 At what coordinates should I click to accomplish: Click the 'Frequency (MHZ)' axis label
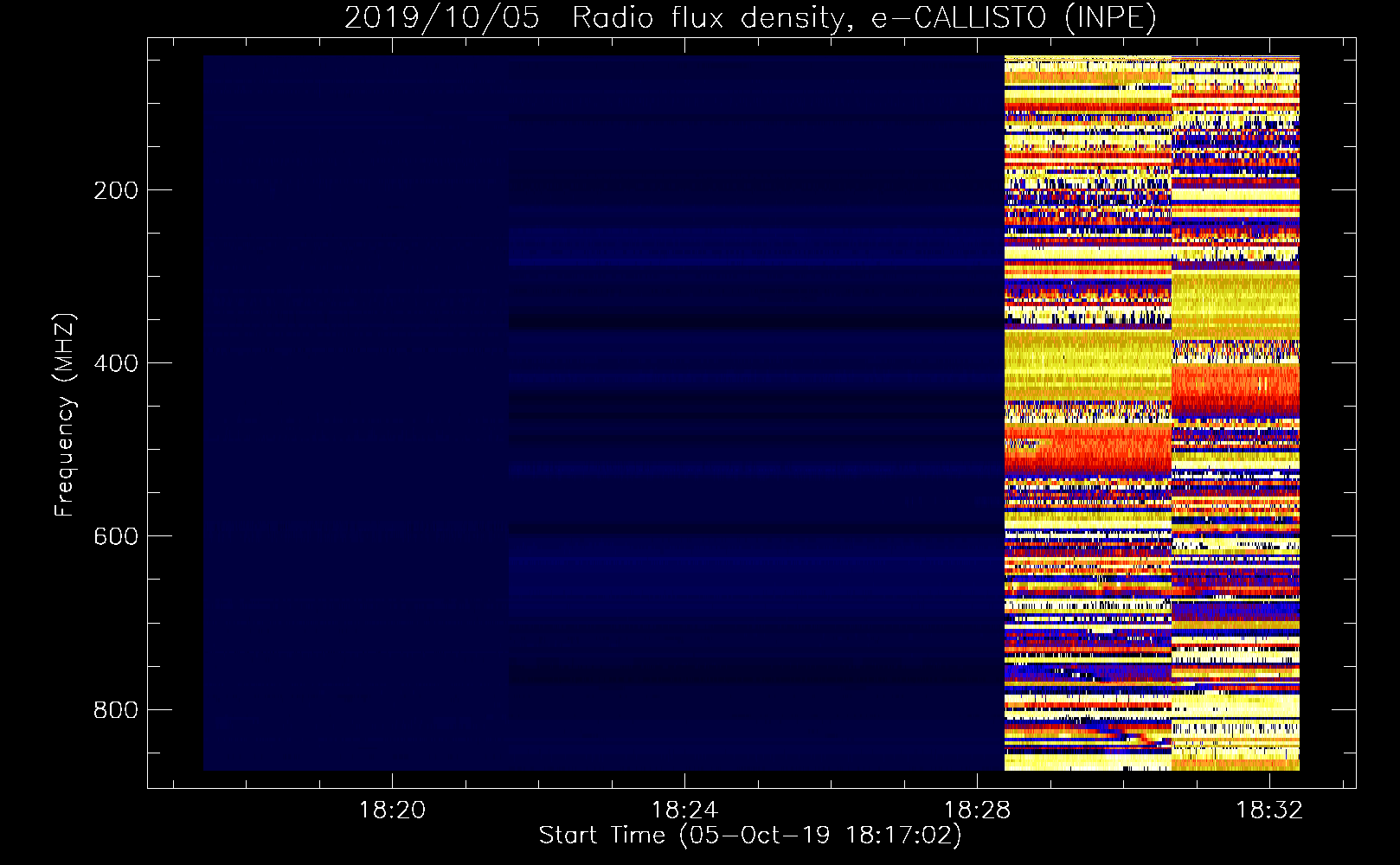coord(65,414)
